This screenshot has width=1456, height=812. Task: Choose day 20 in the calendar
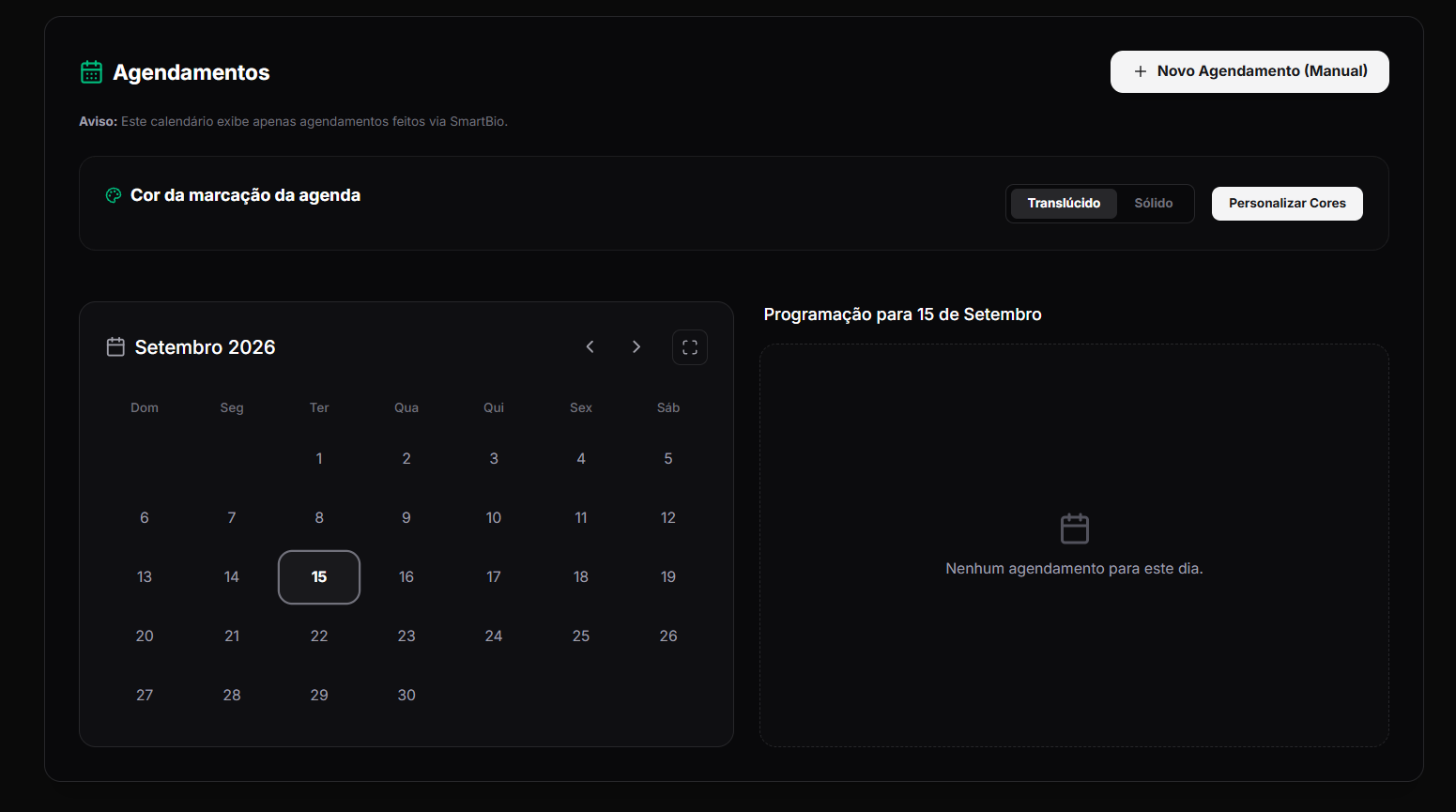click(x=145, y=636)
